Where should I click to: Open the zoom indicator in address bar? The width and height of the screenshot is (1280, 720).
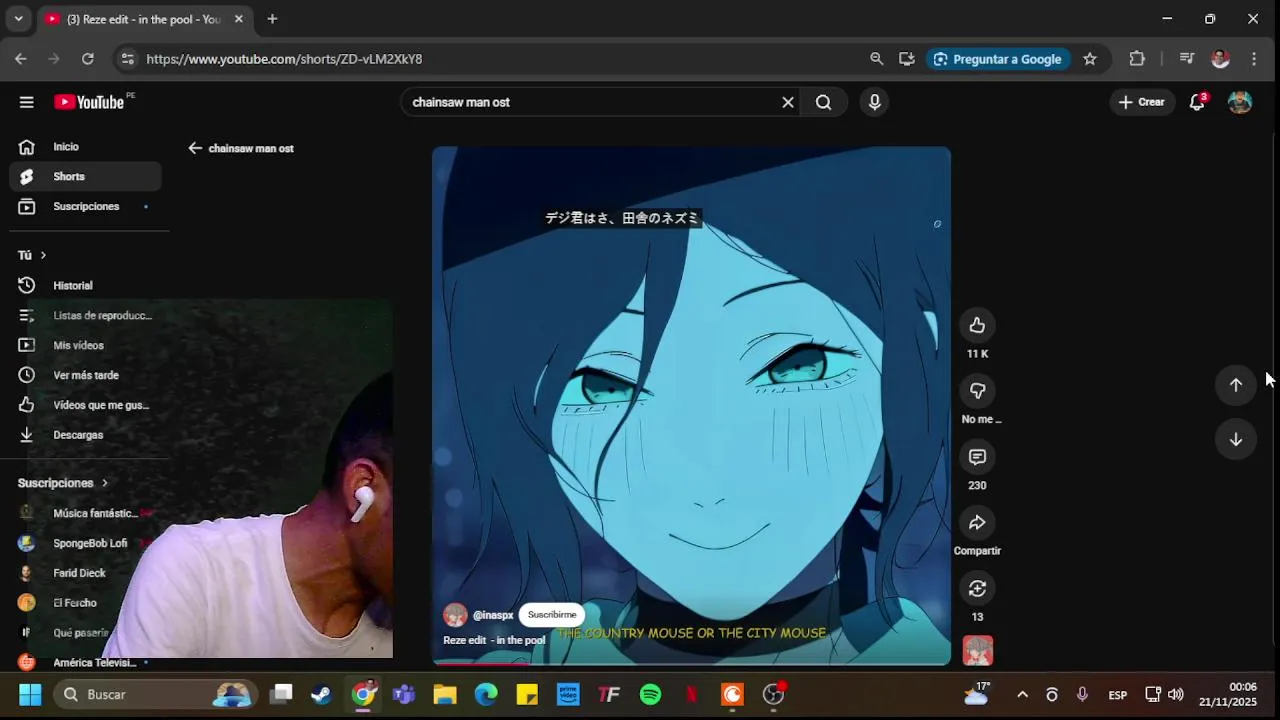click(x=877, y=59)
